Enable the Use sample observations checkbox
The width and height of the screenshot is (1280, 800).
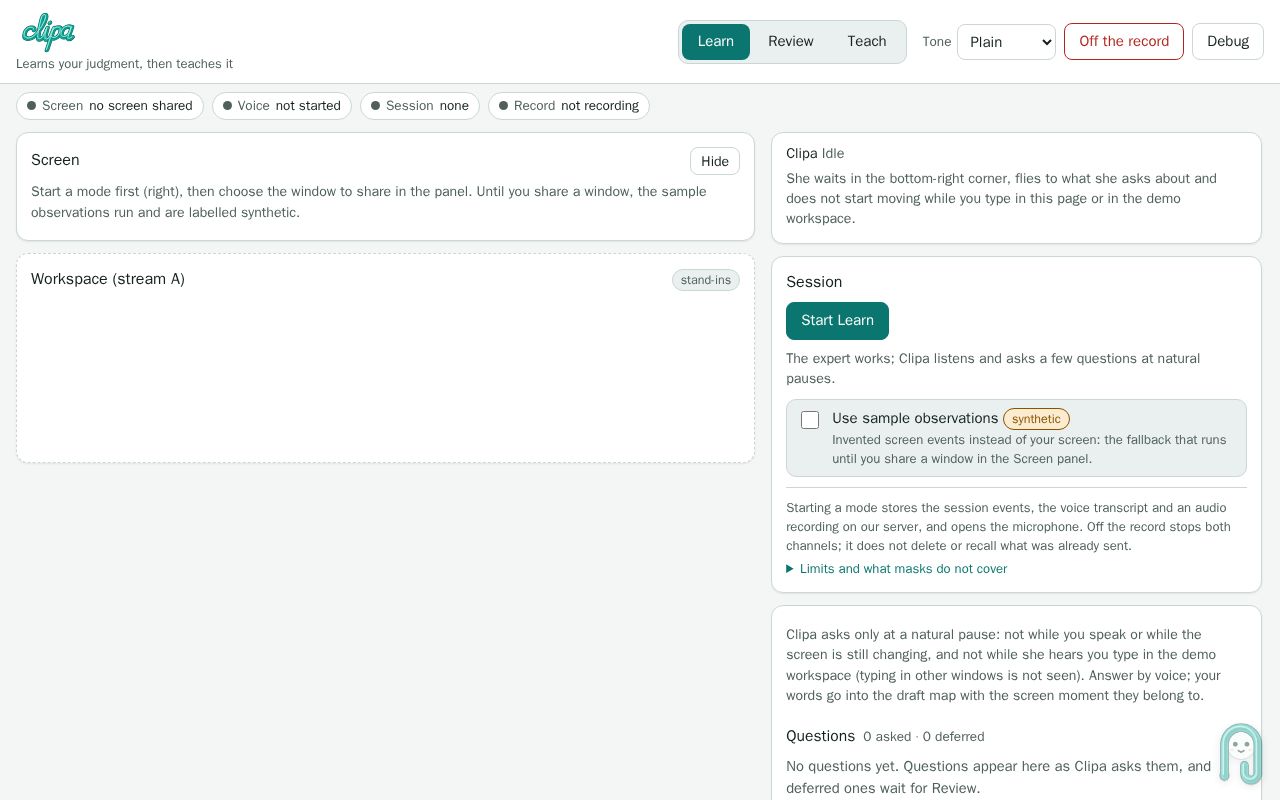(810, 420)
